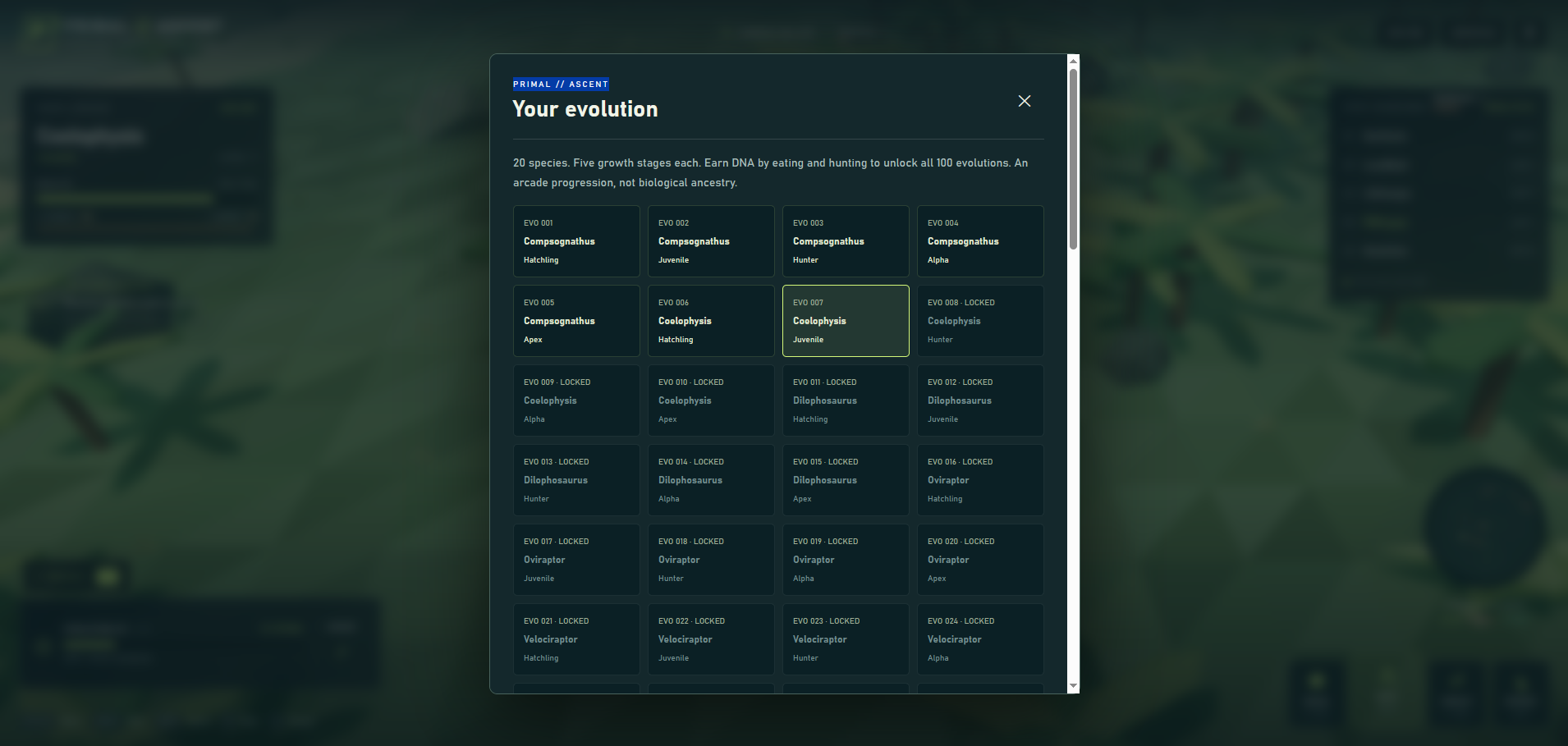This screenshot has width=1568, height=746.
Task: Click locked EVO 010 Coelophysis Apex card
Action: pyautogui.click(x=711, y=400)
